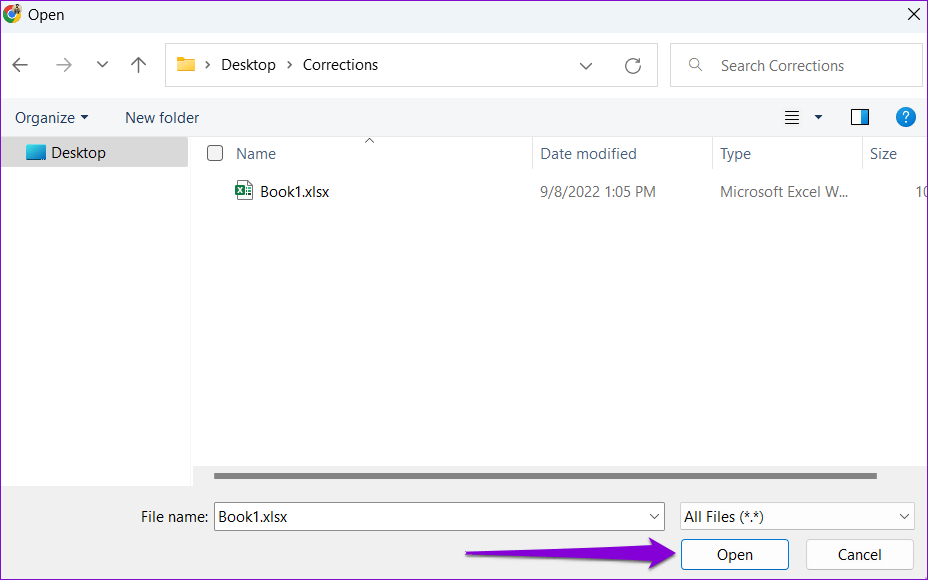Viewport: 928px width, 580px height.
Task: Open the Help question mark icon
Action: pos(905,117)
